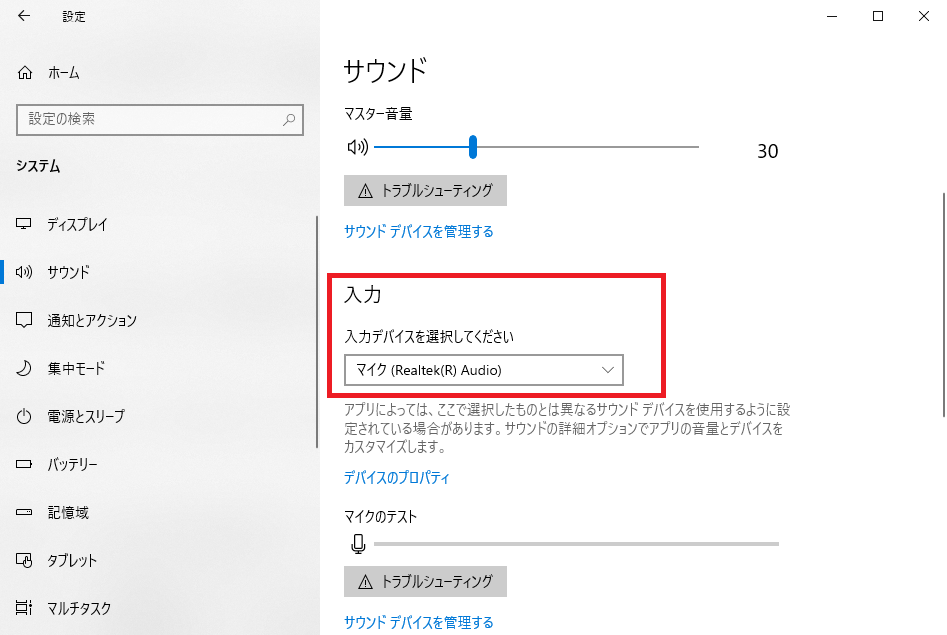Click the Display monitor icon

24,224
